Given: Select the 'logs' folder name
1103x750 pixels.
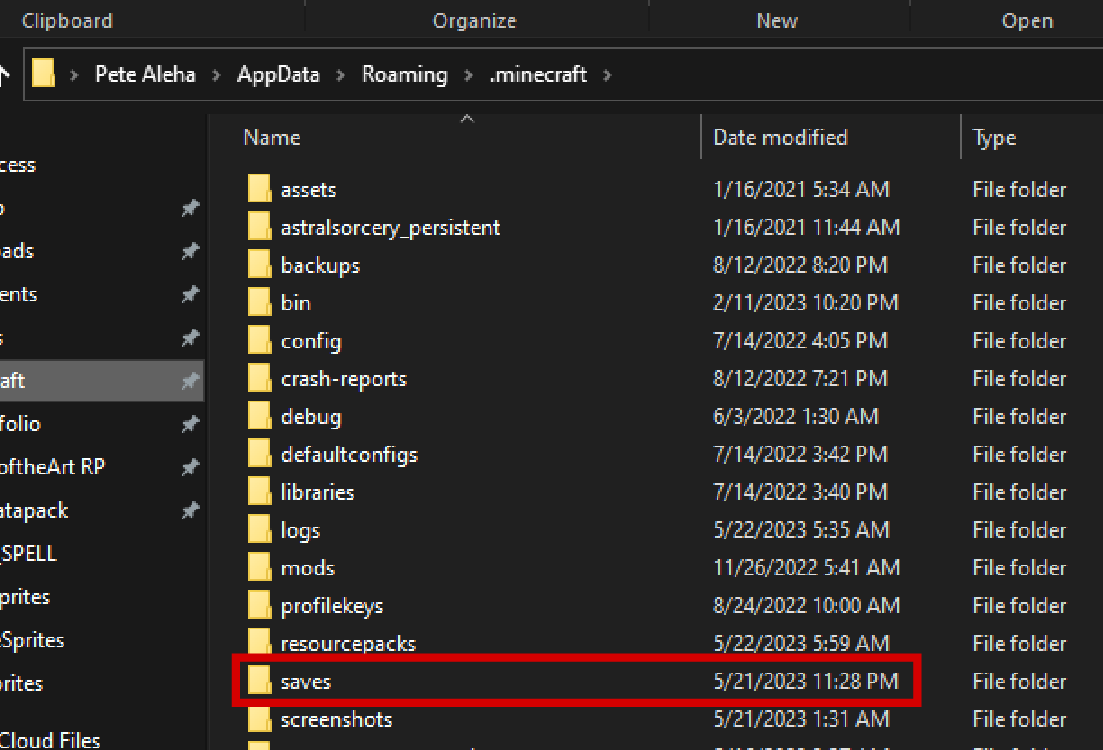Looking at the screenshot, I should (300, 531).
